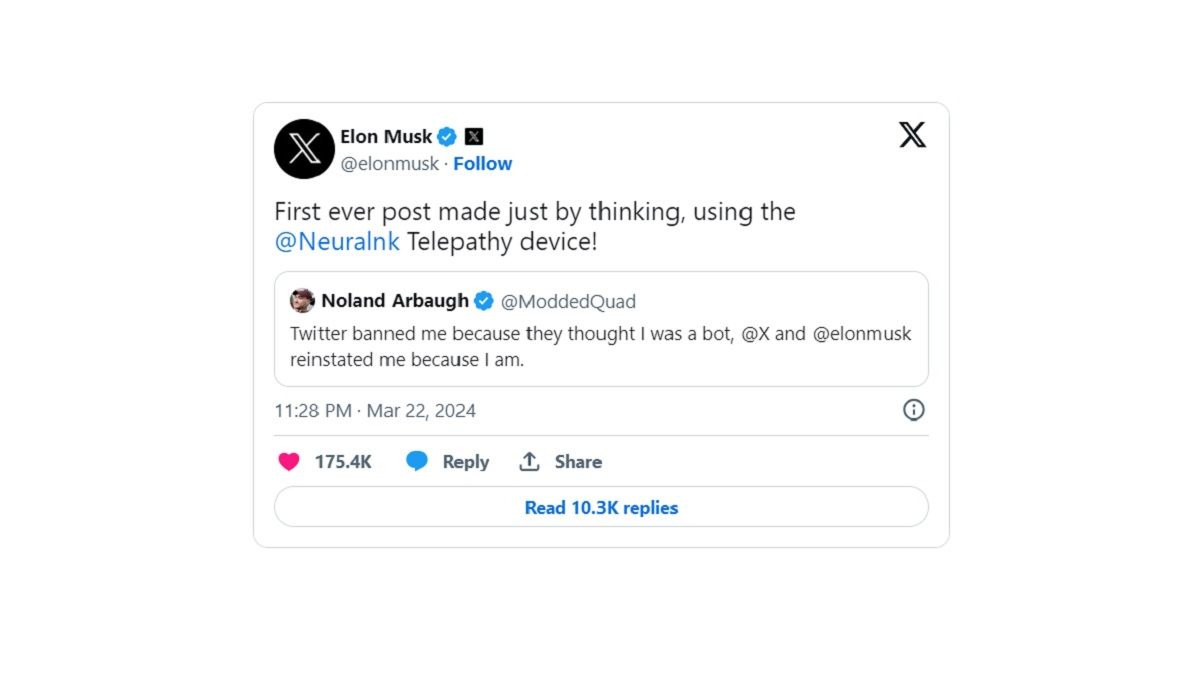Click the 175.4K likes count
The height and width of the screenshot is (687, 1200).
pyautogui.click(x=343, y=462)
